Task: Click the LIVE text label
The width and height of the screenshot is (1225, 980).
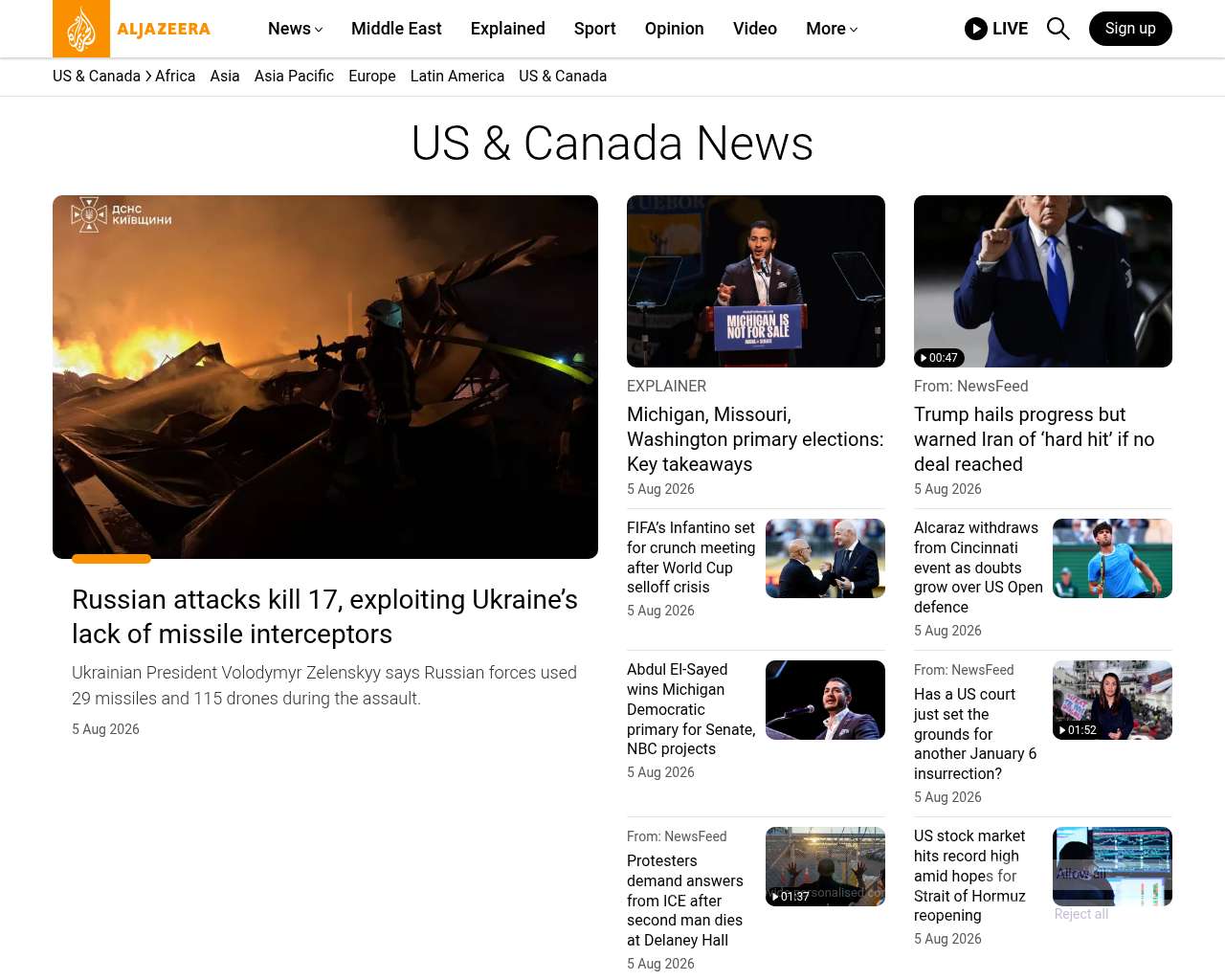Action: (x=1010, y=29)
